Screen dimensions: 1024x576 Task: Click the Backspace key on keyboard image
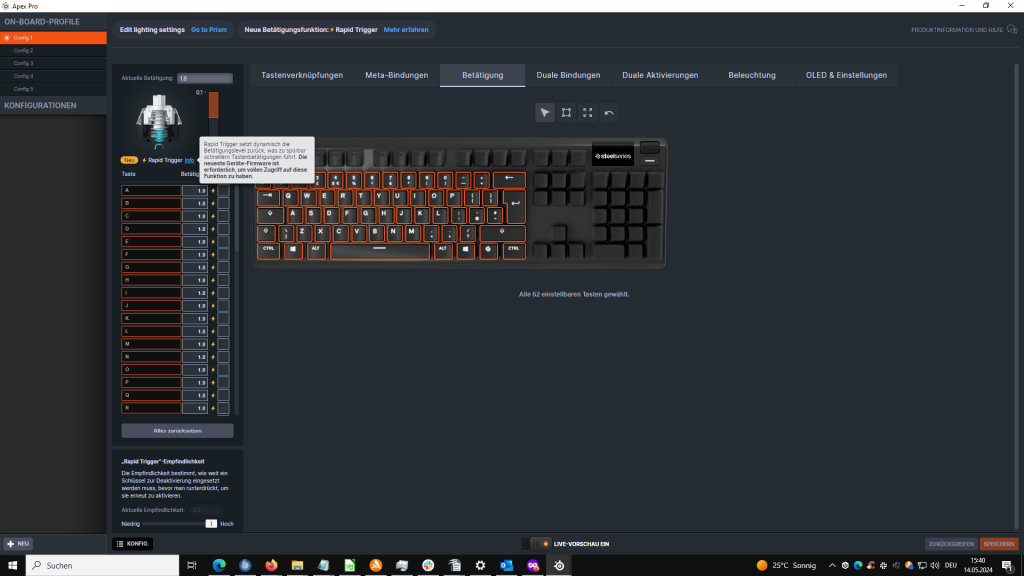(509, 179)
